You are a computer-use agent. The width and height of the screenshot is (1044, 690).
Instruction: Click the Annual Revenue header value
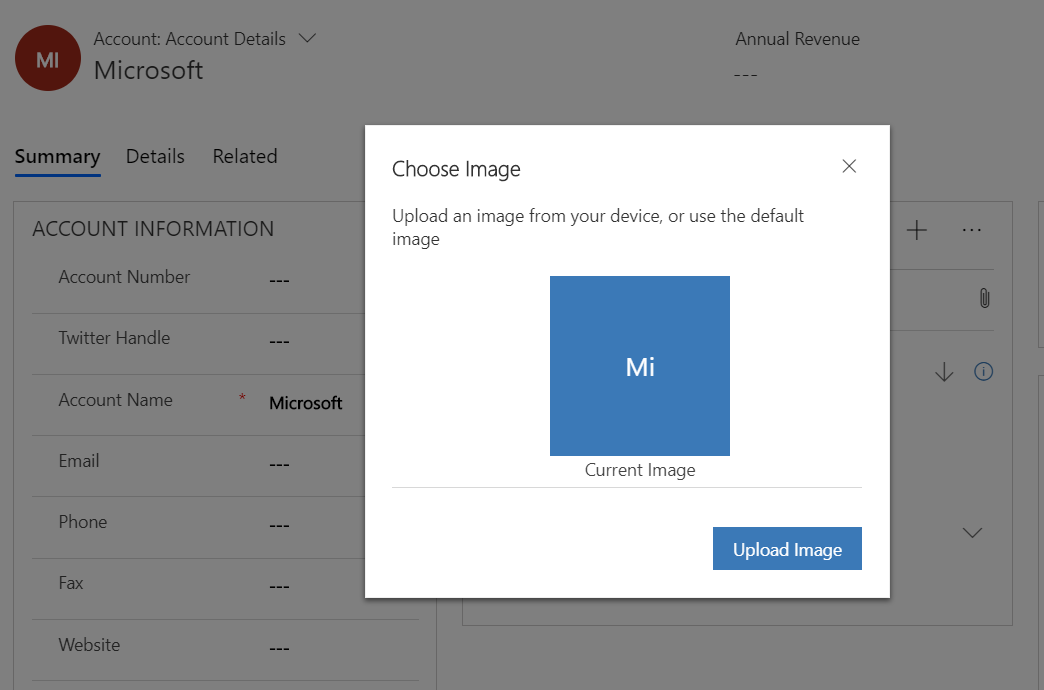click(x=745, y=75)
